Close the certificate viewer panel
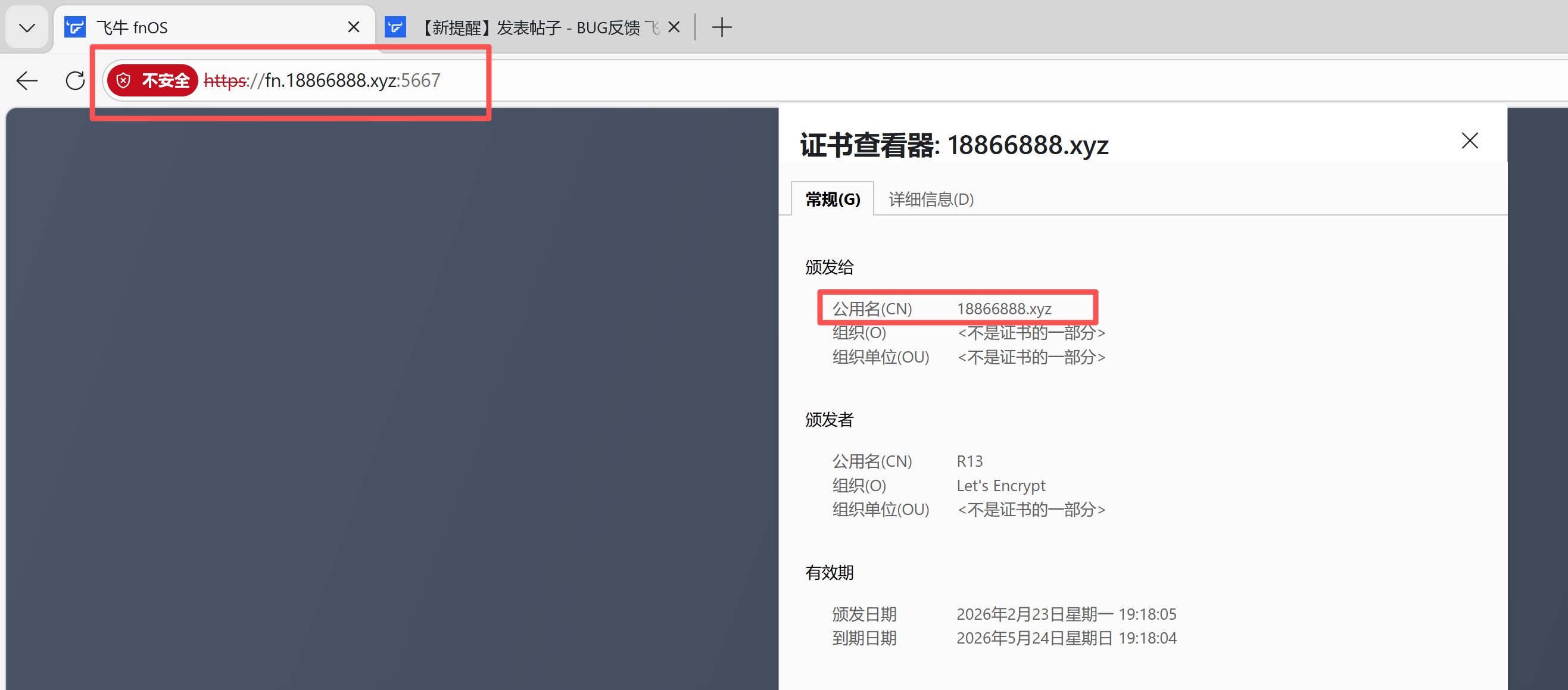This screenshot has height=690, width=1568. tap(1469, 141)
